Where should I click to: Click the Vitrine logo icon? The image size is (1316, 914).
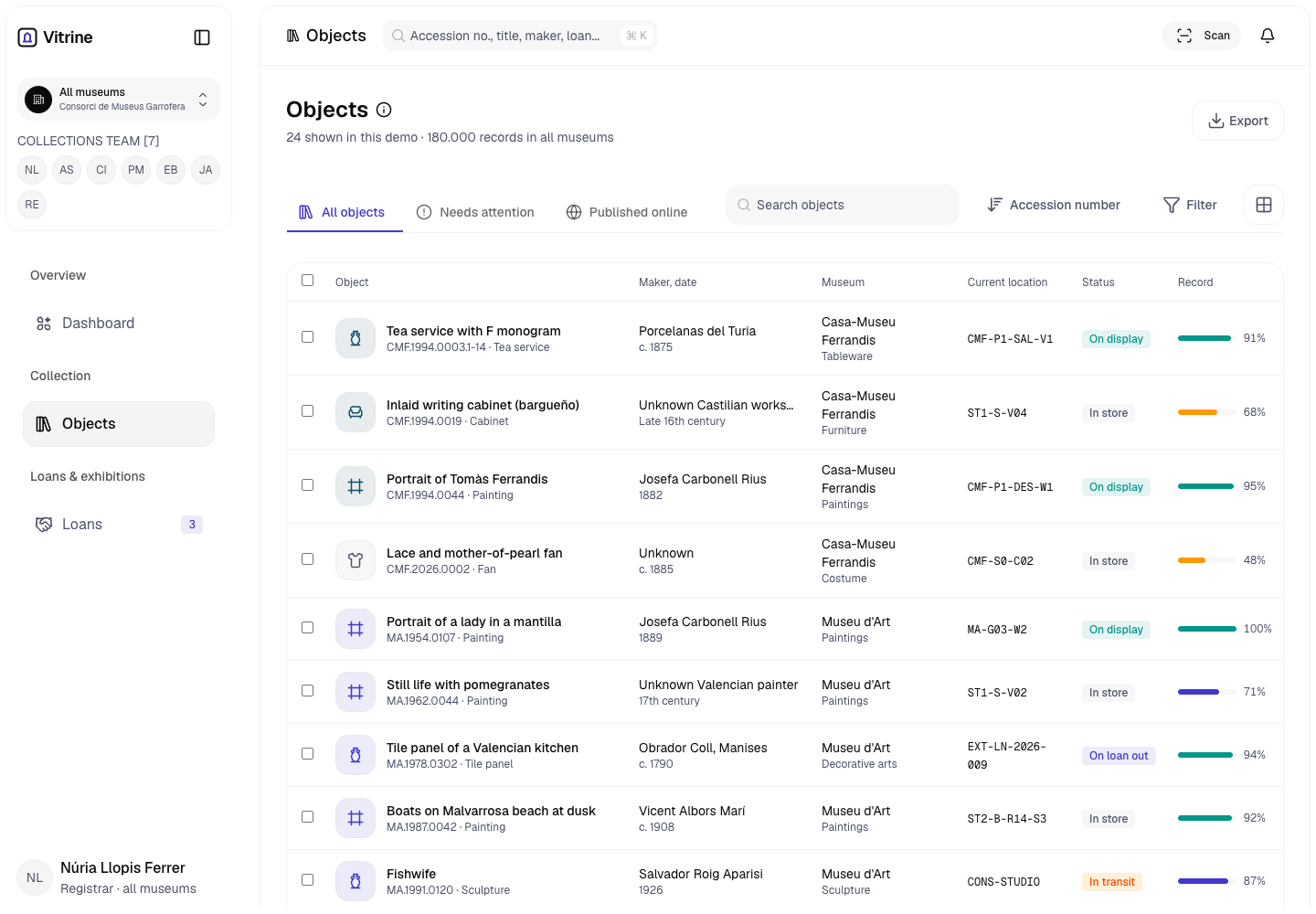coord(27,37)
